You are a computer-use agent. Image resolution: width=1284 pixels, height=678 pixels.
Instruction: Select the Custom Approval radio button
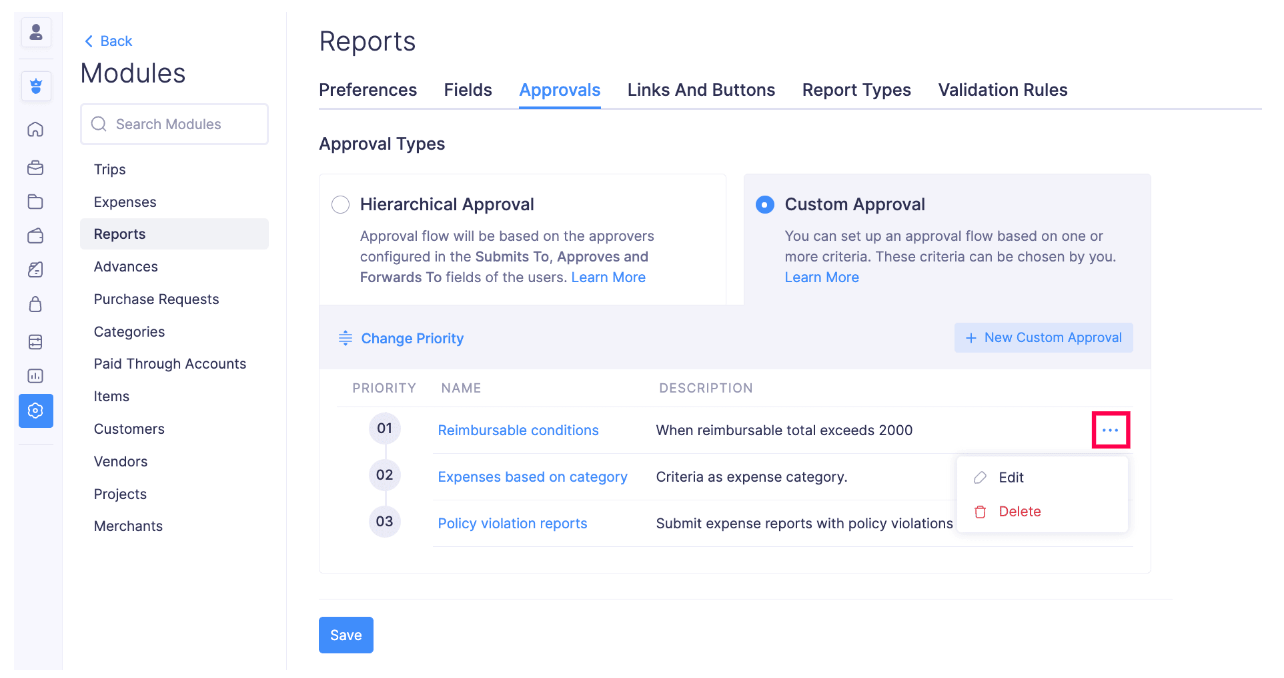(x=765, y=205)
